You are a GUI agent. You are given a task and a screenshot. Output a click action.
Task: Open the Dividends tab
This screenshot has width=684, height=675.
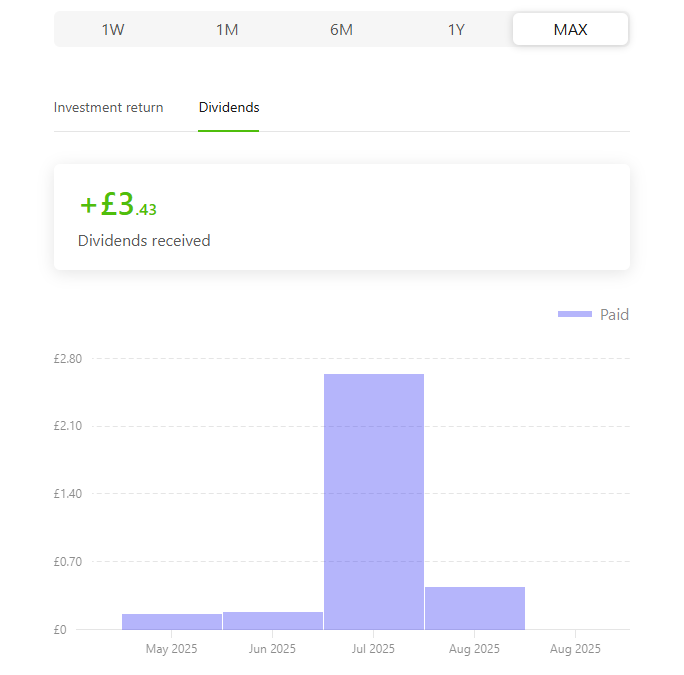[x=229, y=107]
